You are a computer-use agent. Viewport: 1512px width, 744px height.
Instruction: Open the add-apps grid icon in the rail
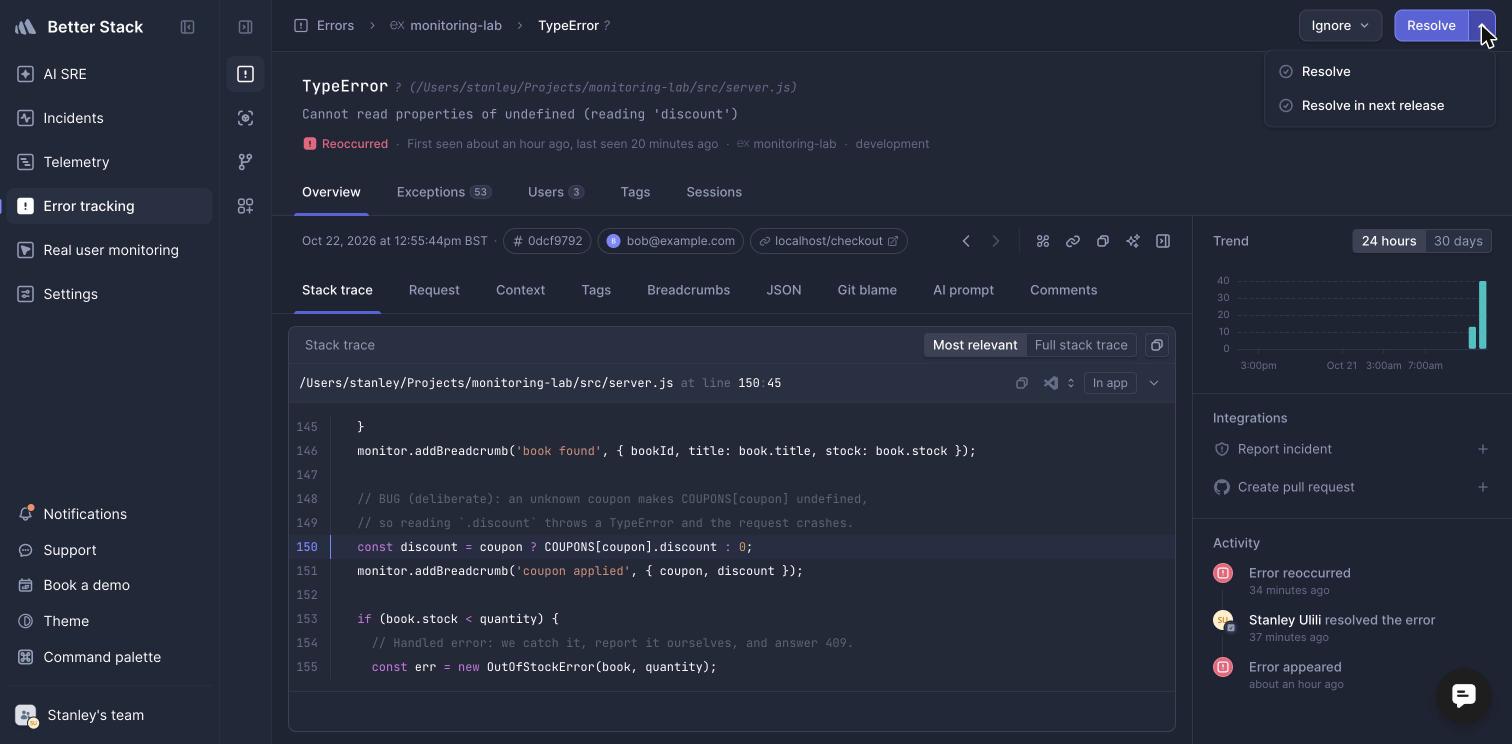click(245, 206)
